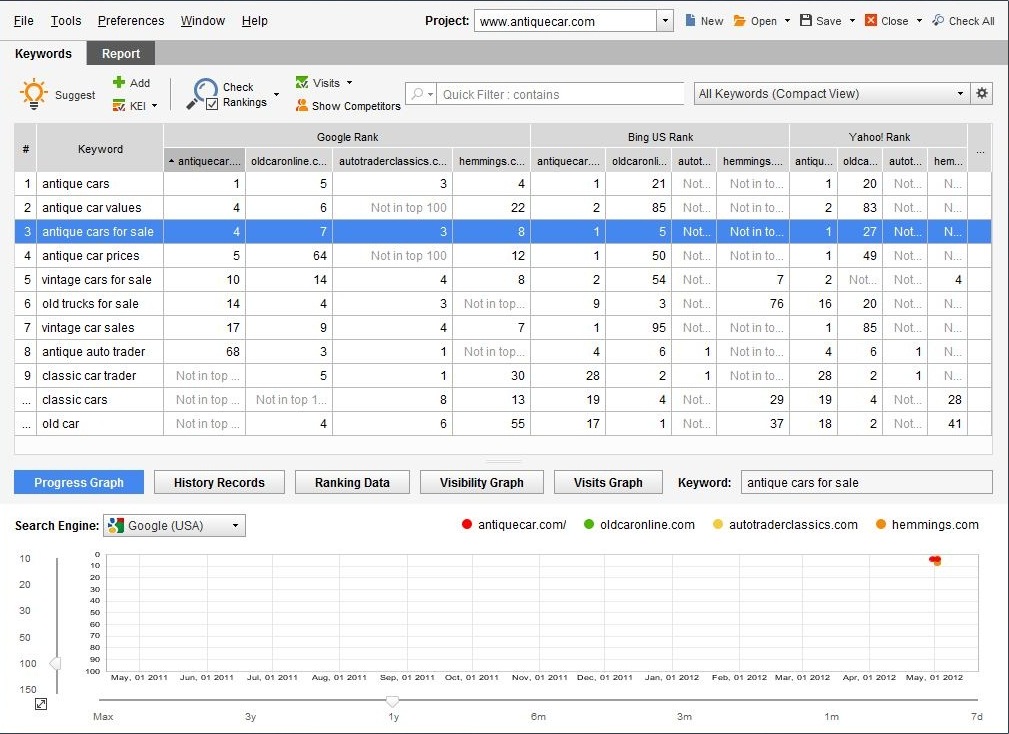Click the Check Rankings magnifier icon
1009x734 pixels.
coord(202,94)
